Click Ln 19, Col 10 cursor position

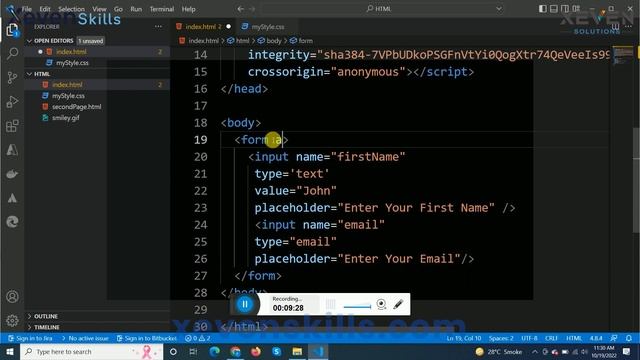(464, 338)
